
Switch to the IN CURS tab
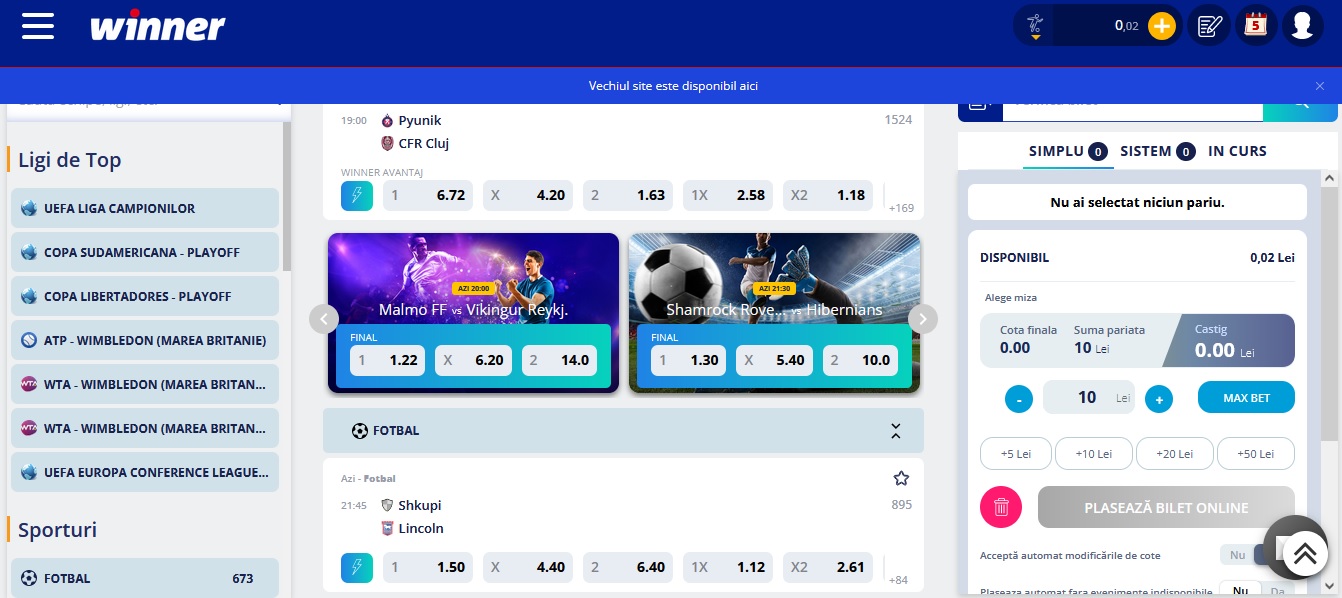(x=1237, y=151)
